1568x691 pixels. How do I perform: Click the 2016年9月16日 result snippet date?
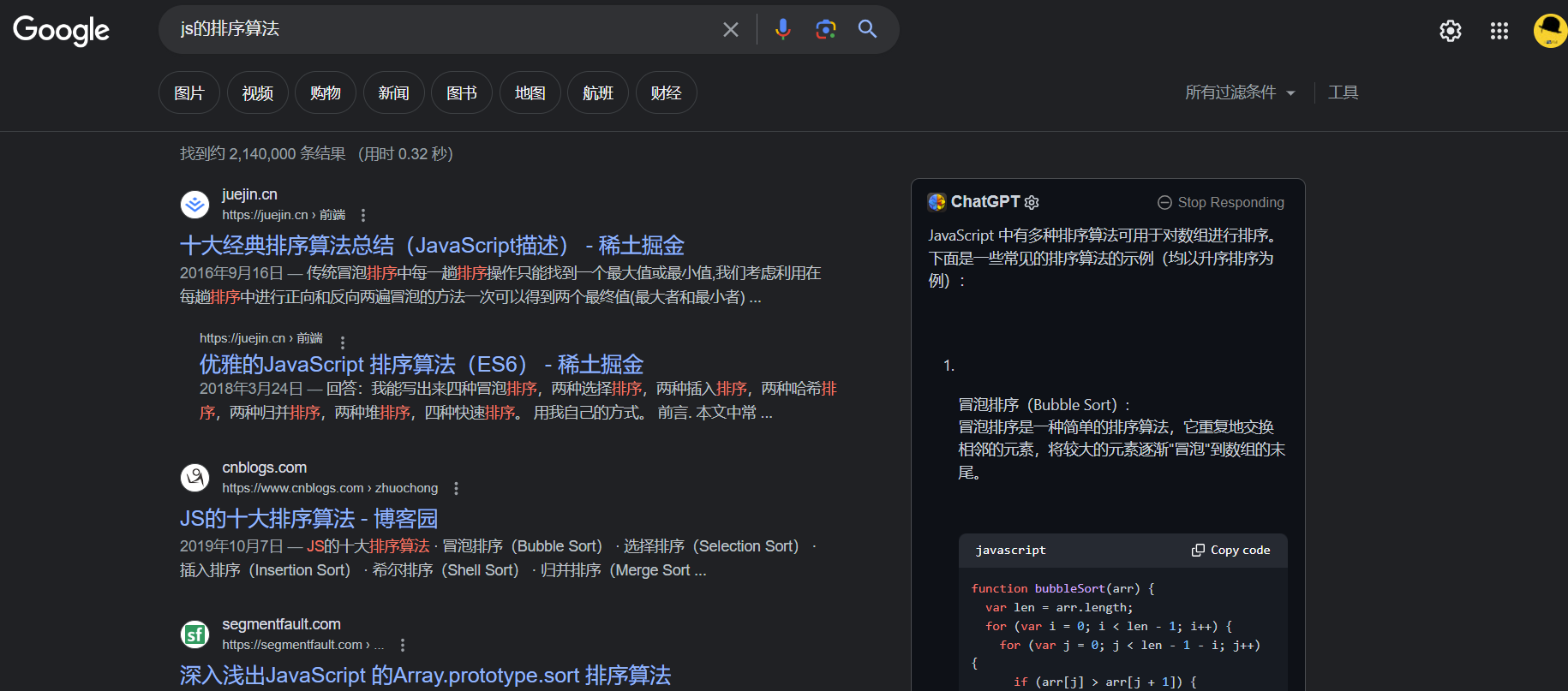231,273
